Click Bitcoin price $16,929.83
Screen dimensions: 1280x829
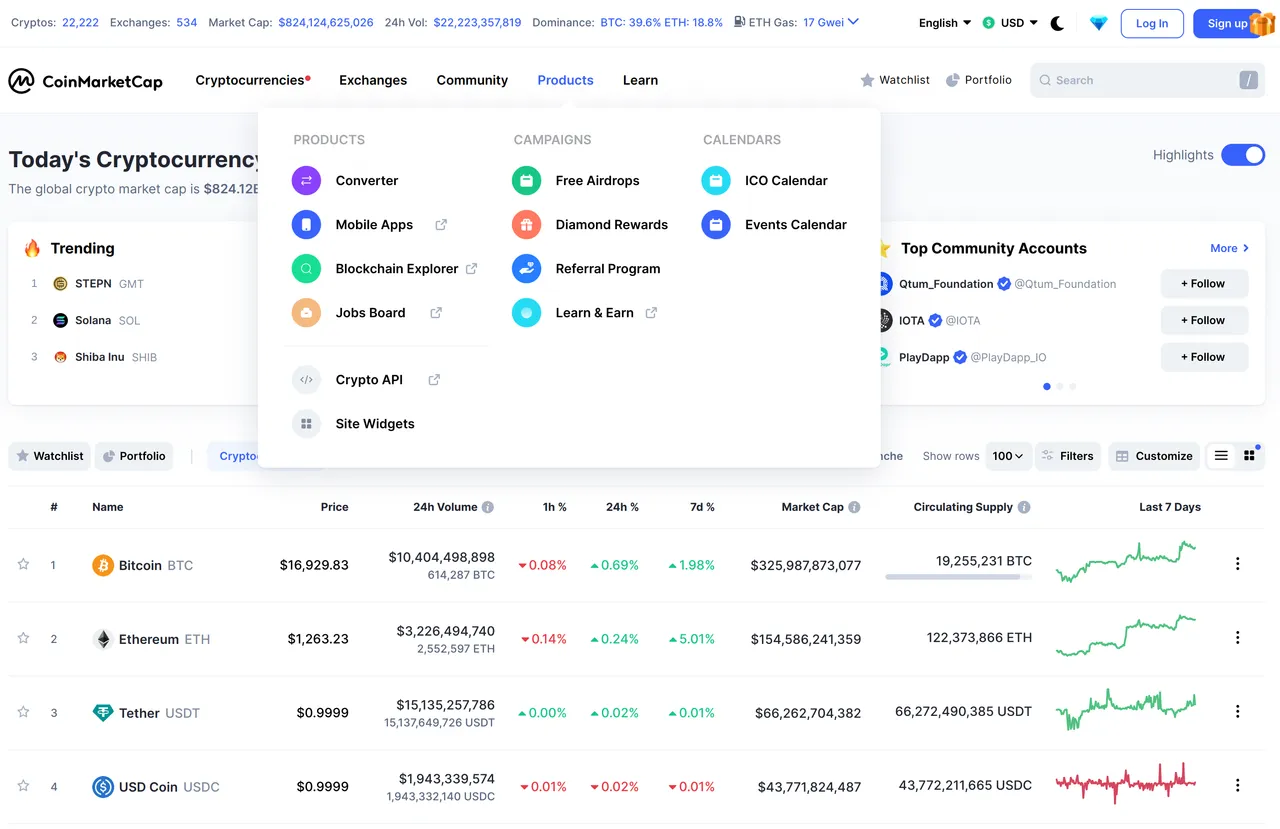(314, 565)
